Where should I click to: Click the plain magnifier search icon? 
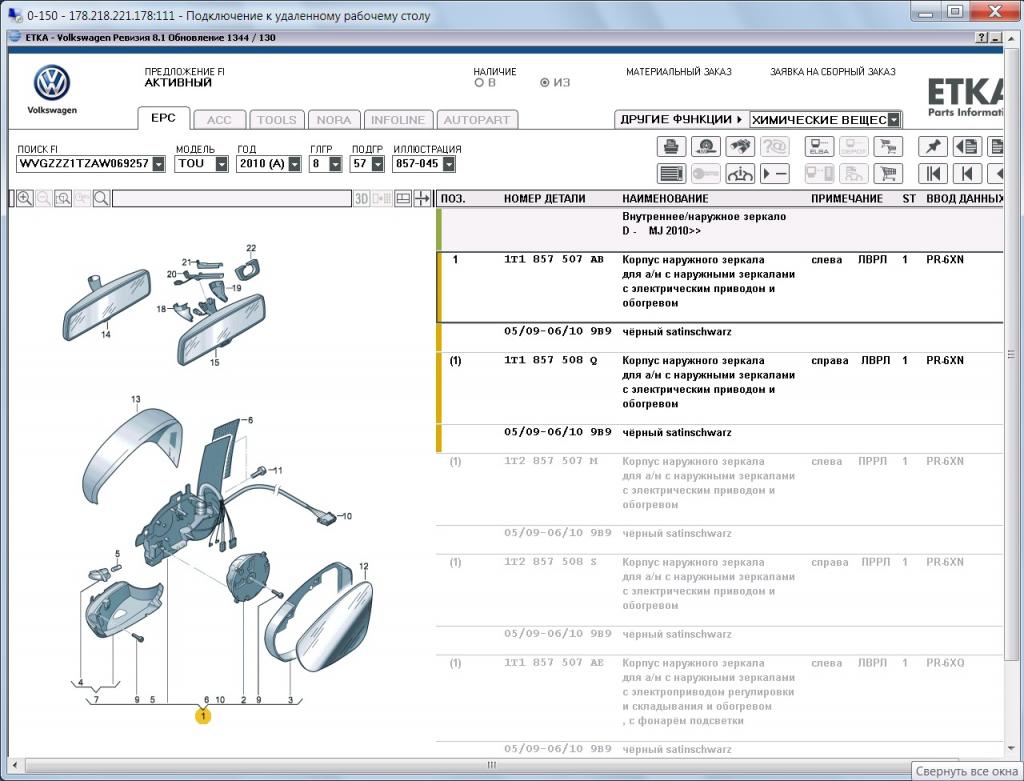[x=101, y=199]
